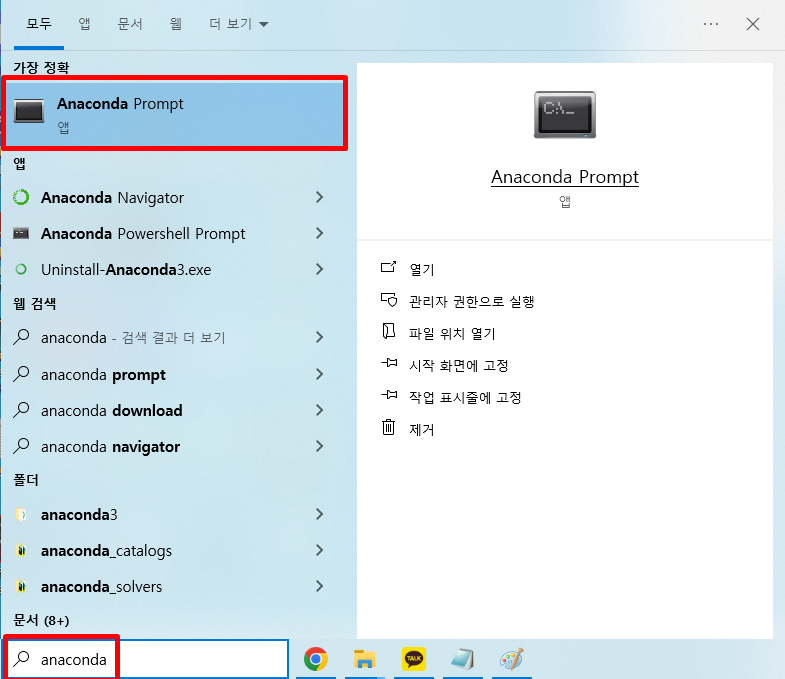Open the notepad app on the taskbar

point(463,659)
